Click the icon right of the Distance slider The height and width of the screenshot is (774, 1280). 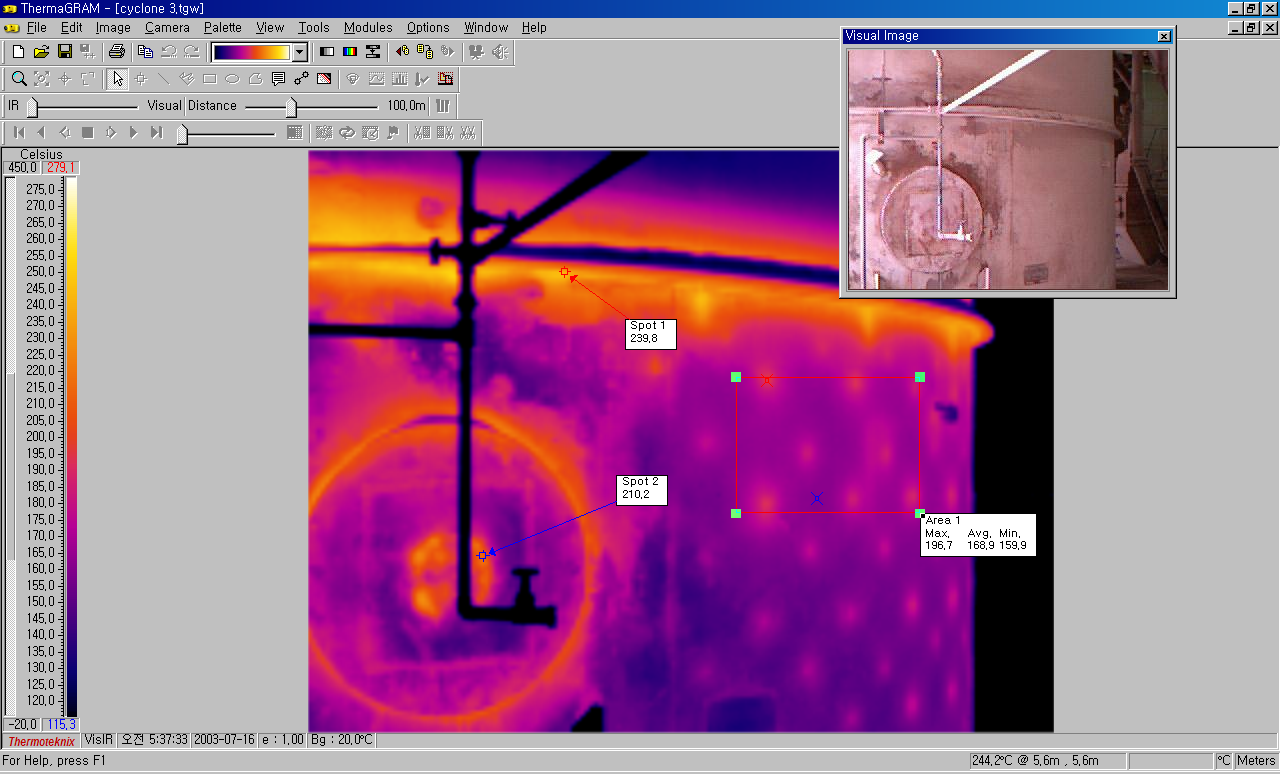[x=443, y=106]
